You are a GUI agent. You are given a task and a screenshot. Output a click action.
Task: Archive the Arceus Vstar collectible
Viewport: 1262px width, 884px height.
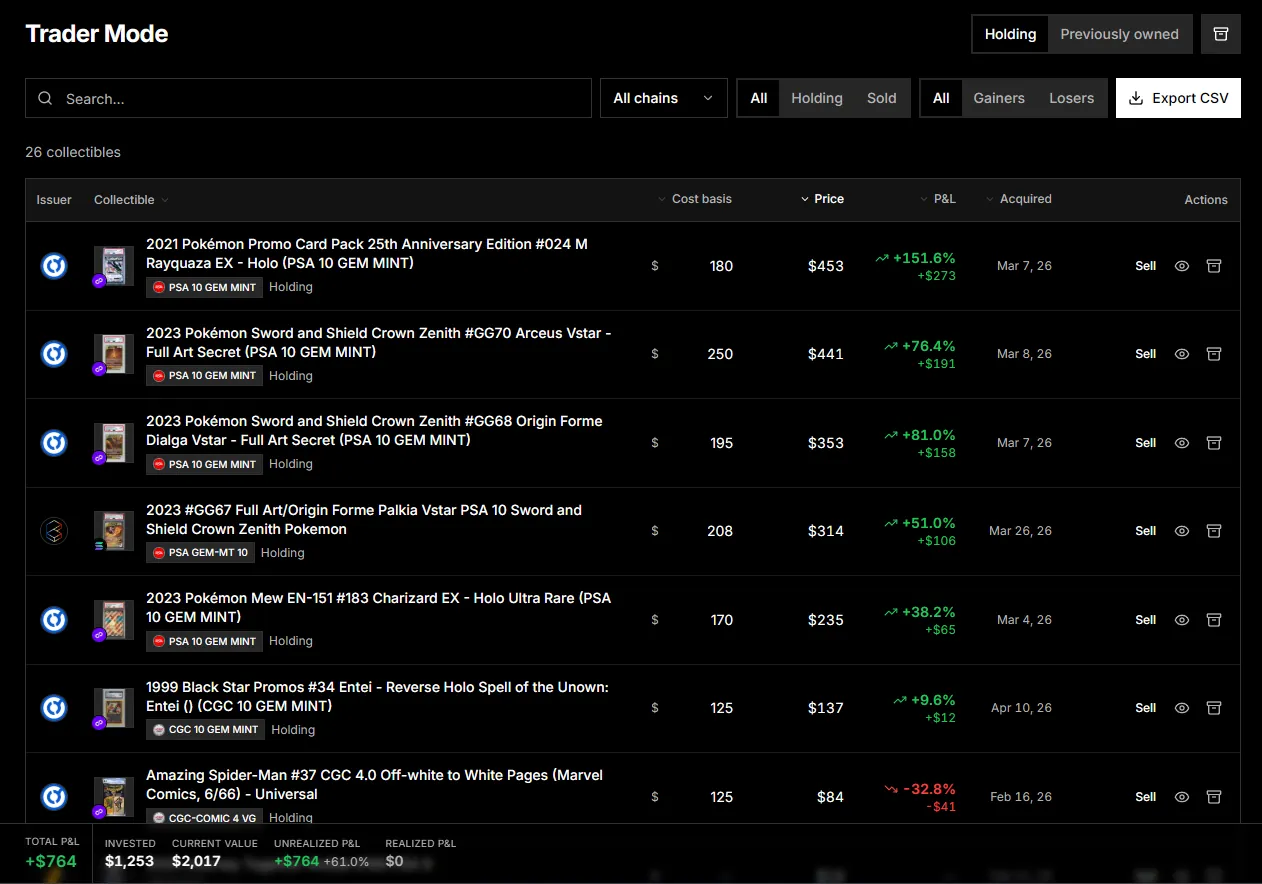(x=1214, y=354)
